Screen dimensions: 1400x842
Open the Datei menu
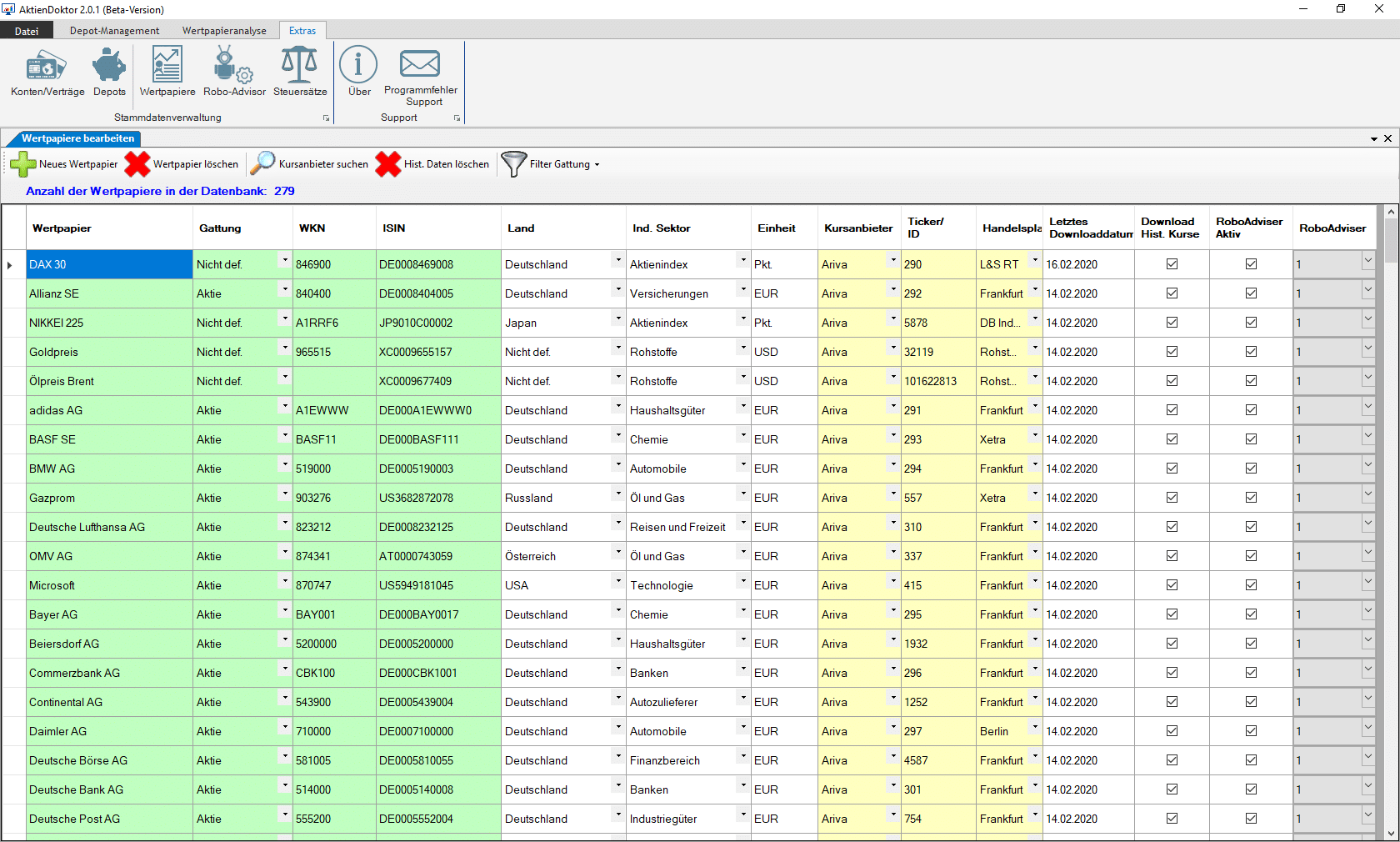pyautogui.click(x=27, y=31)
